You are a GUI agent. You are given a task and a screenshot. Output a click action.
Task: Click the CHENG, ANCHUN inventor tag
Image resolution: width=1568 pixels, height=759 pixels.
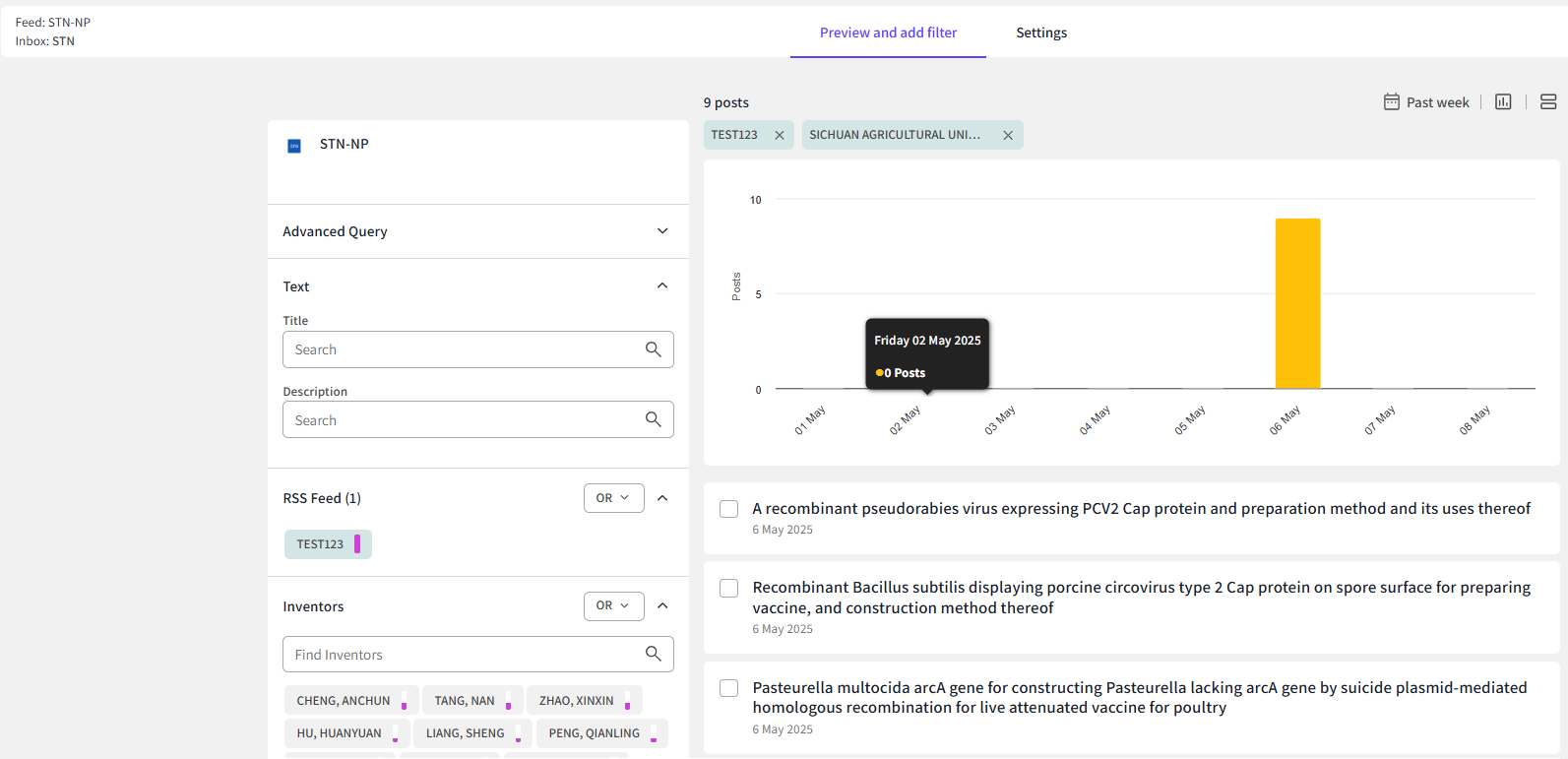coord(344,701)
